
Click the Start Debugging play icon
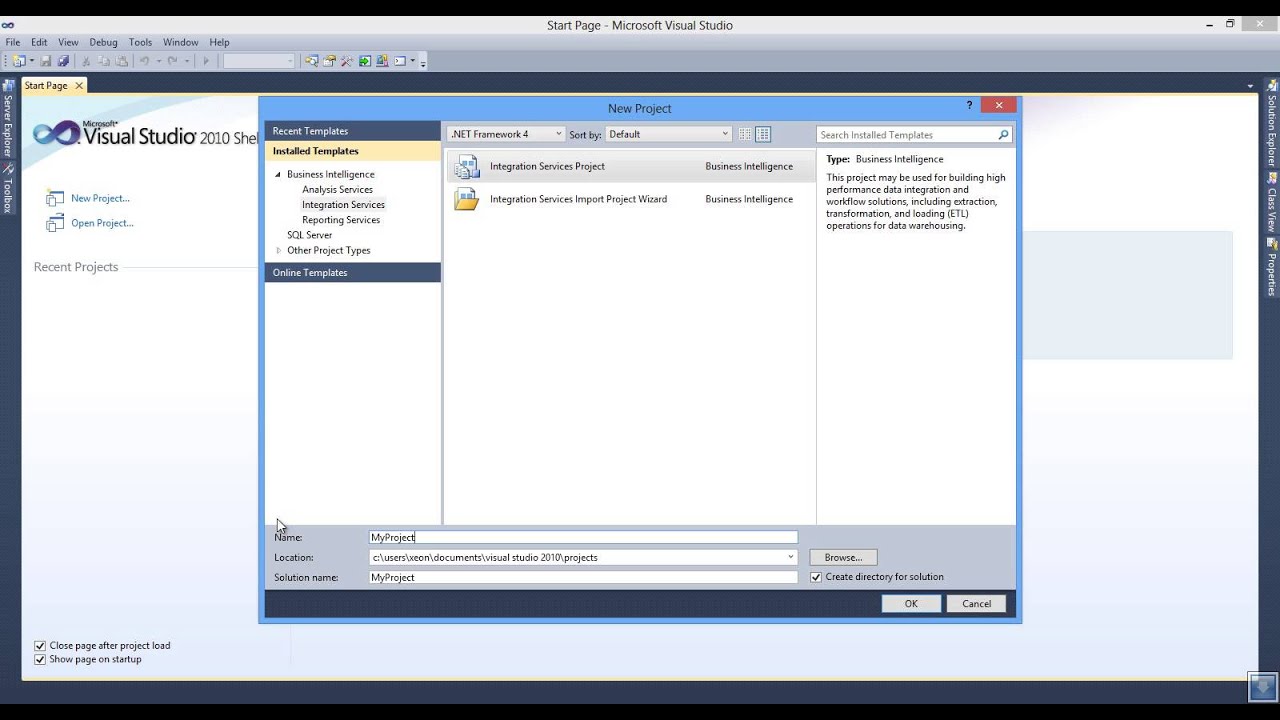(x=206, y=61)
